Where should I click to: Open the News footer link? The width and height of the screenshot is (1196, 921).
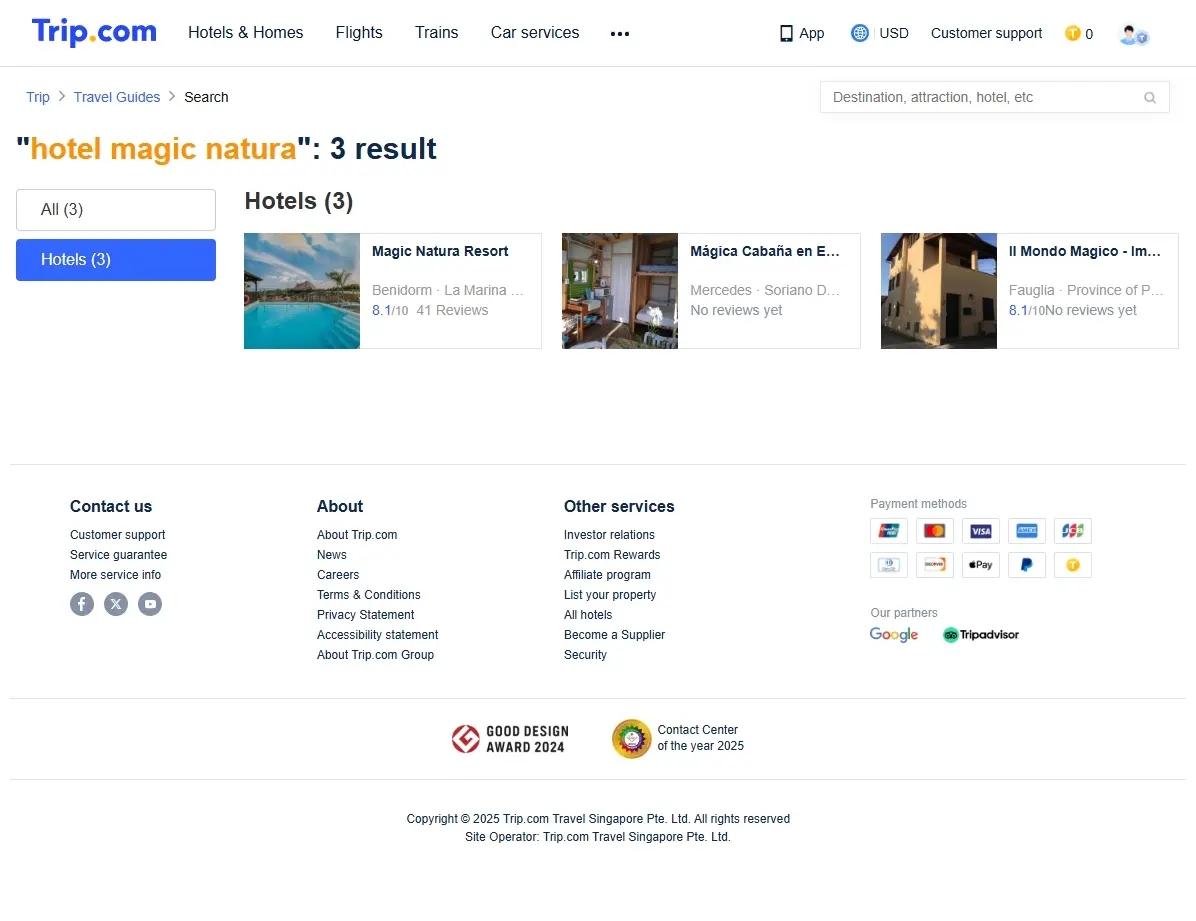coord(332,555)
